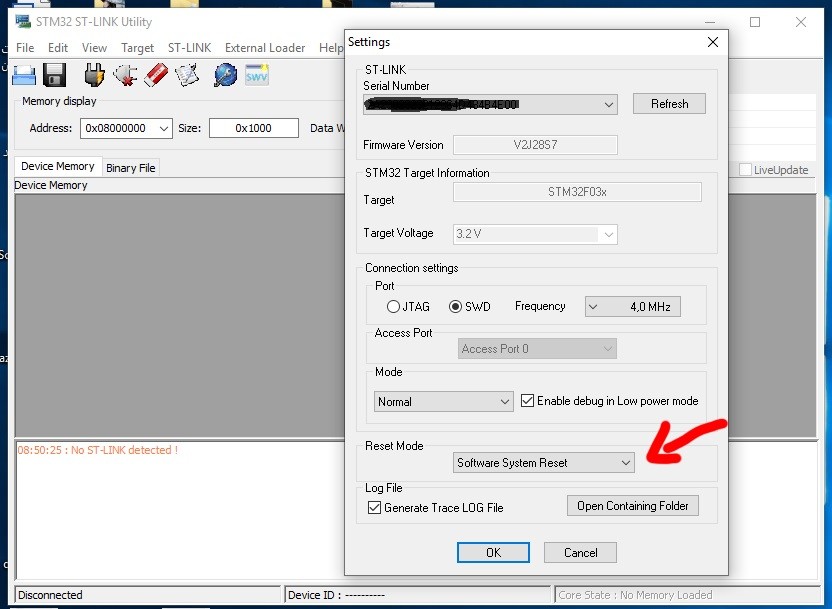Open the Frequency 4,0 MHz dropdown

click(632, 307)
